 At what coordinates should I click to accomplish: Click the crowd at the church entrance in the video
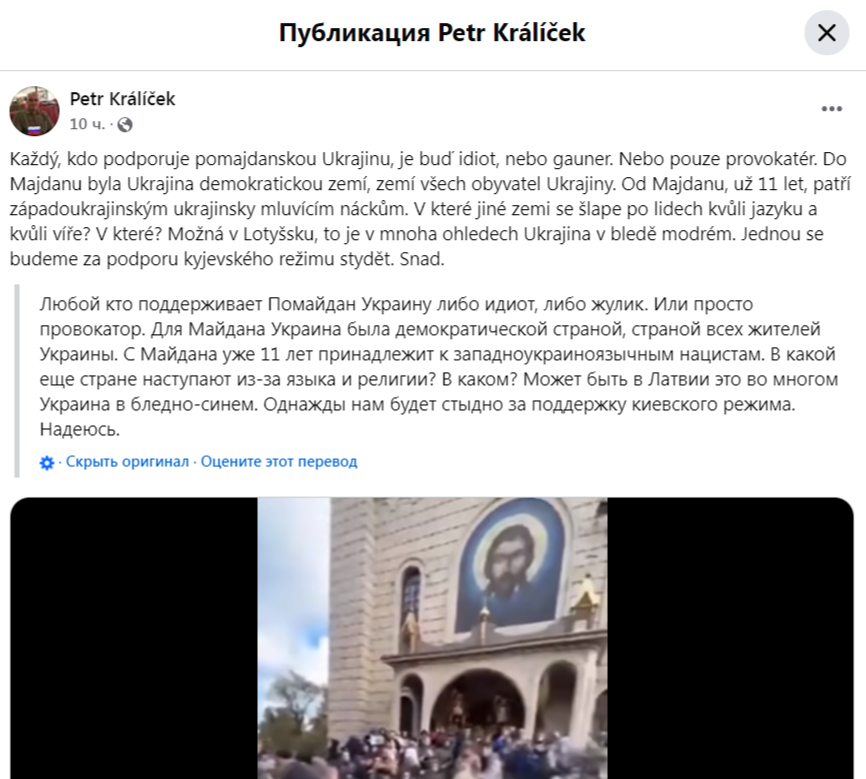431,751
